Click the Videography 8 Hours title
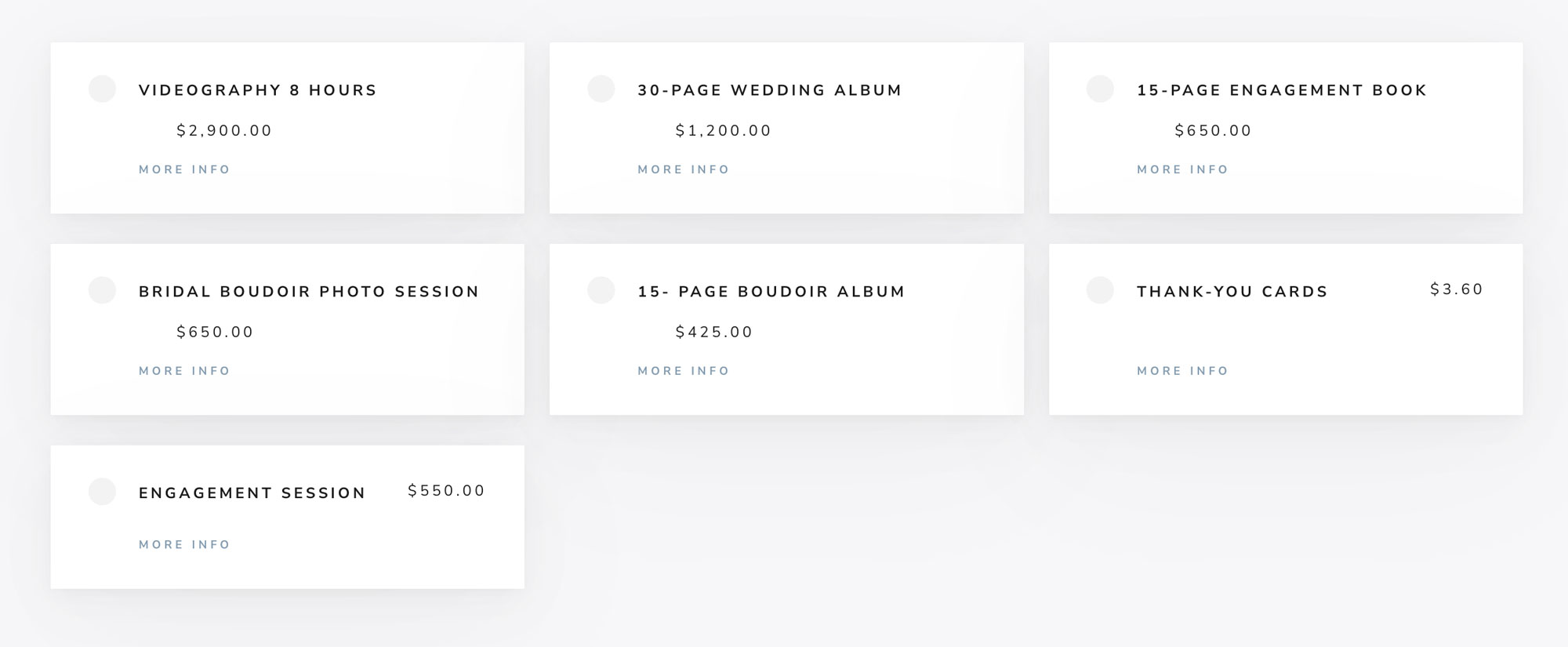Viewport: 1568px width, 647px height. pyautogui.click(x=258, y=90)
